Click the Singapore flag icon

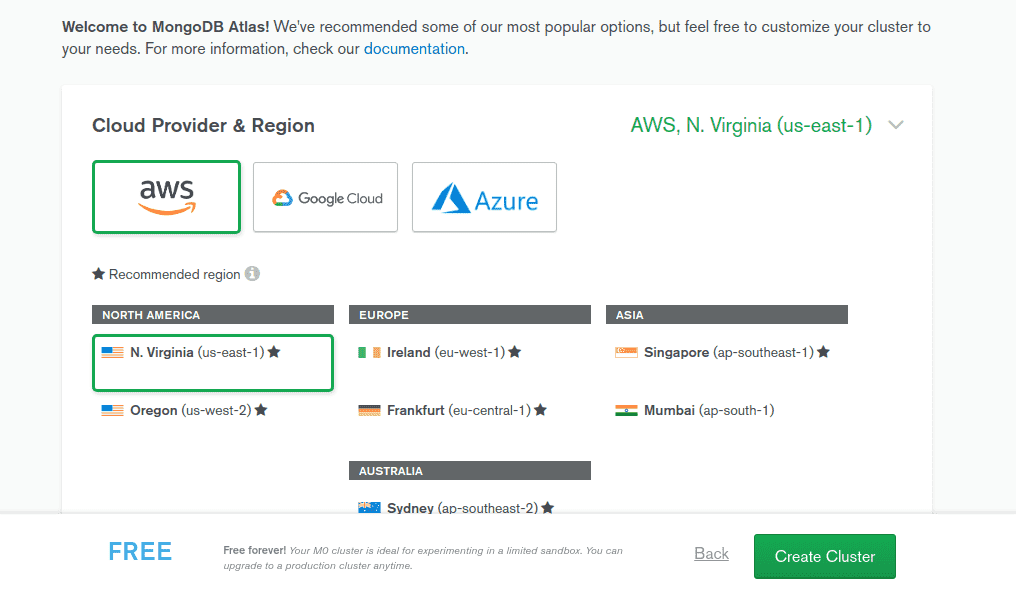pyautogui.click(x=626, y=352)
